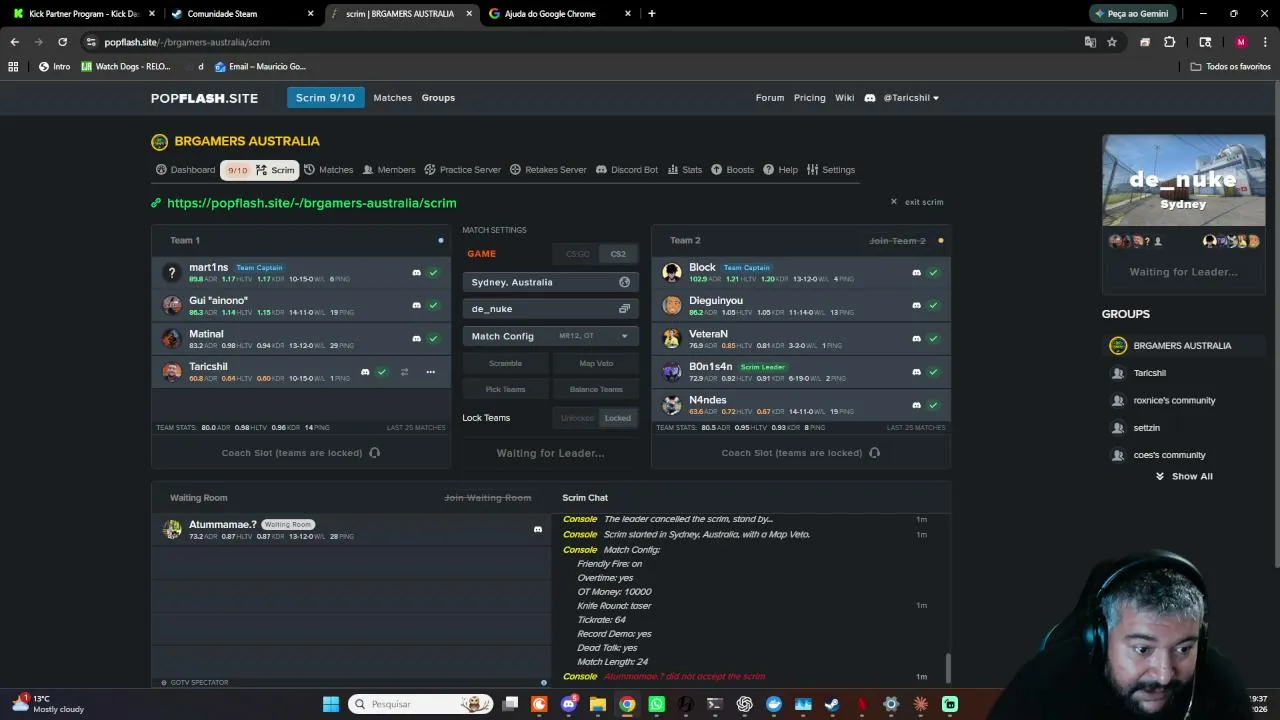This screenshot has height=720, width=1280.
Task: Click the Peça ao Gemini button
Action: tap(1131, 14)
